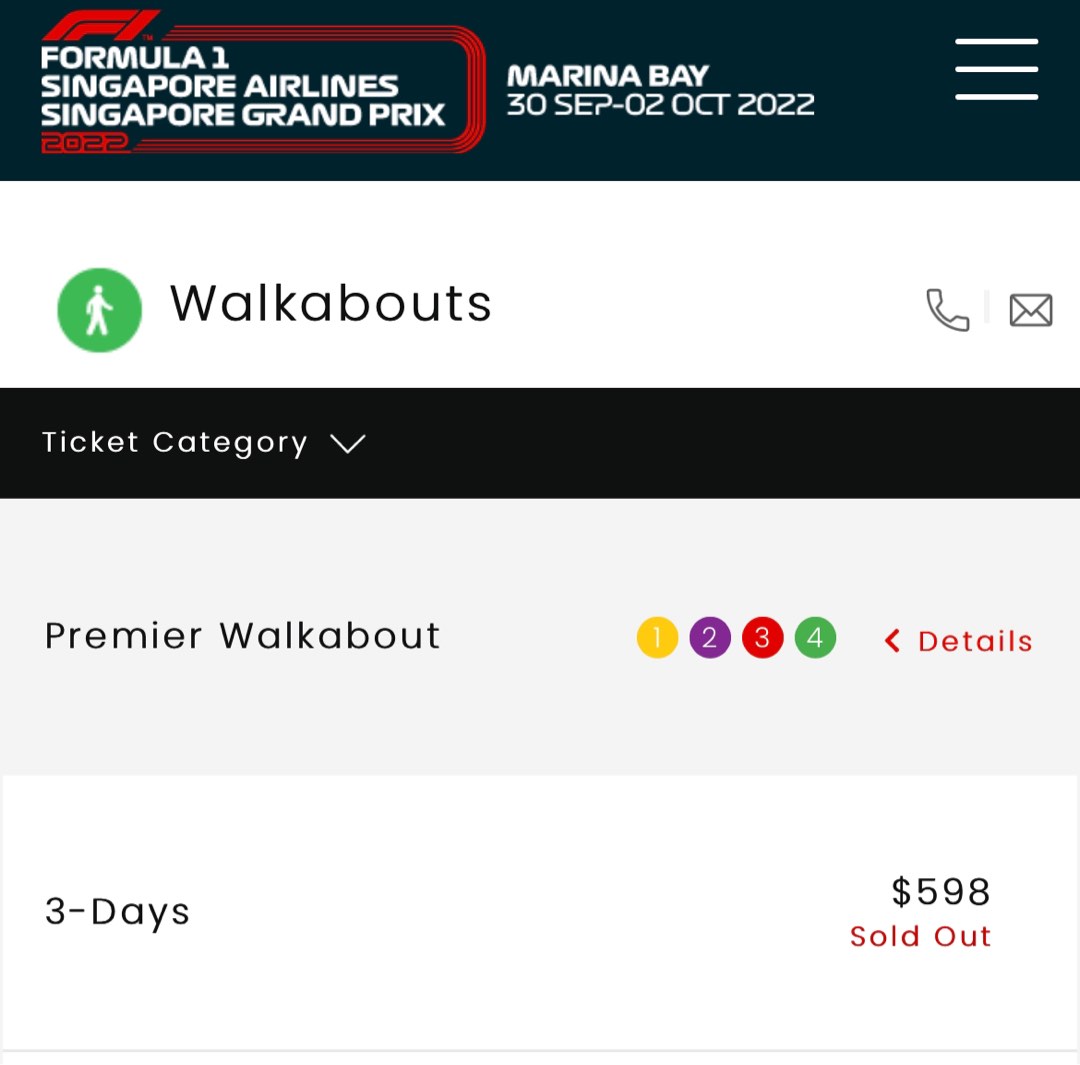Click the email envelope icon

(x=1030, y=310)
